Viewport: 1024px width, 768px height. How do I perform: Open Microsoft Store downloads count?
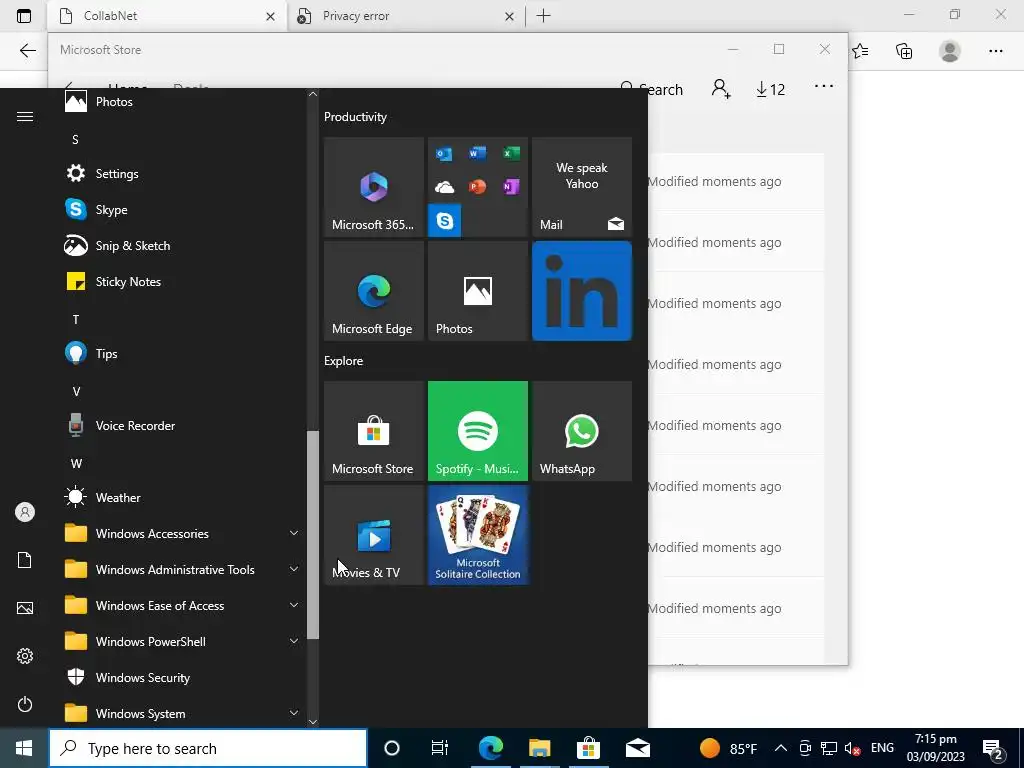(x=770, y=89)
